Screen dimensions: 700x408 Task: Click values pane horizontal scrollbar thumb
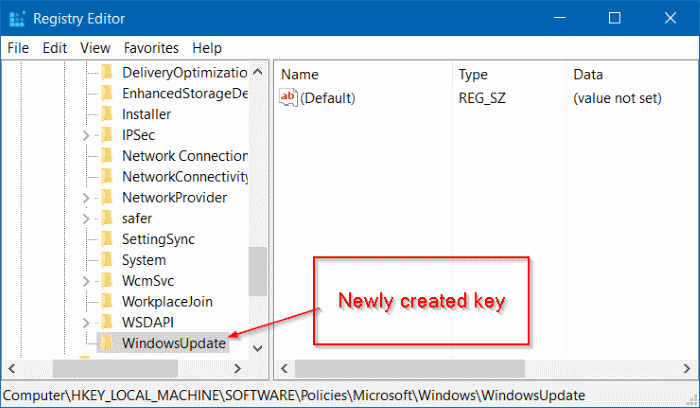coord(410,369)
